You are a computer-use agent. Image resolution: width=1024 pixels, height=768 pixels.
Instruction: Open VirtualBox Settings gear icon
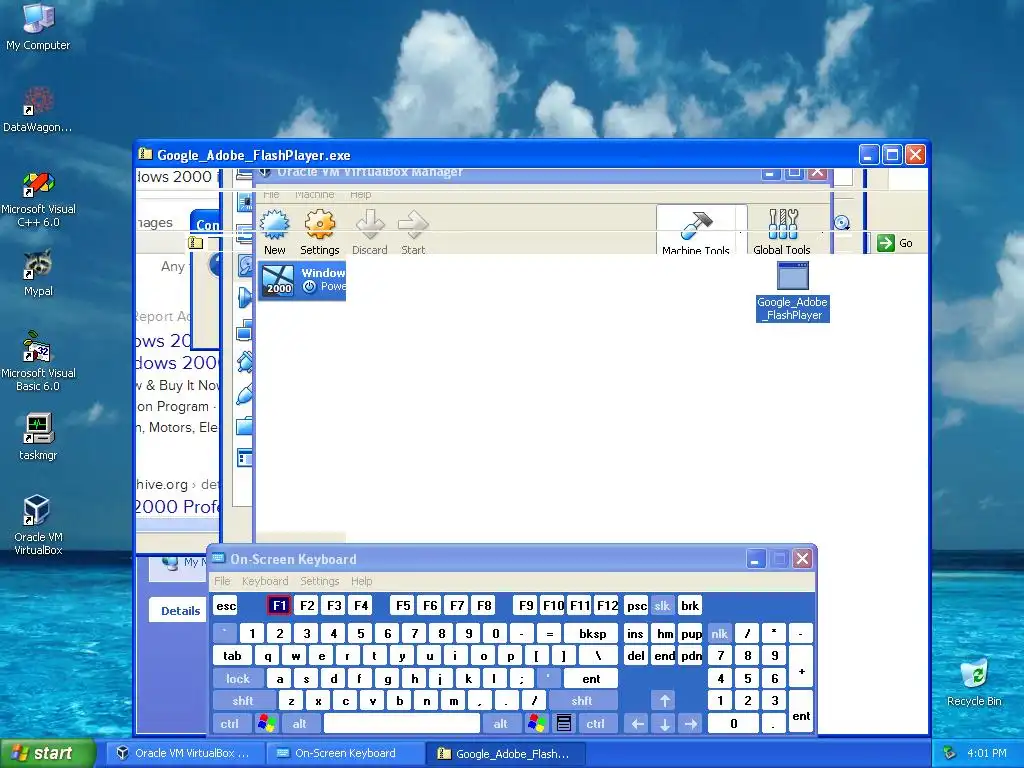pyautogui.click(x=319, y=232)
